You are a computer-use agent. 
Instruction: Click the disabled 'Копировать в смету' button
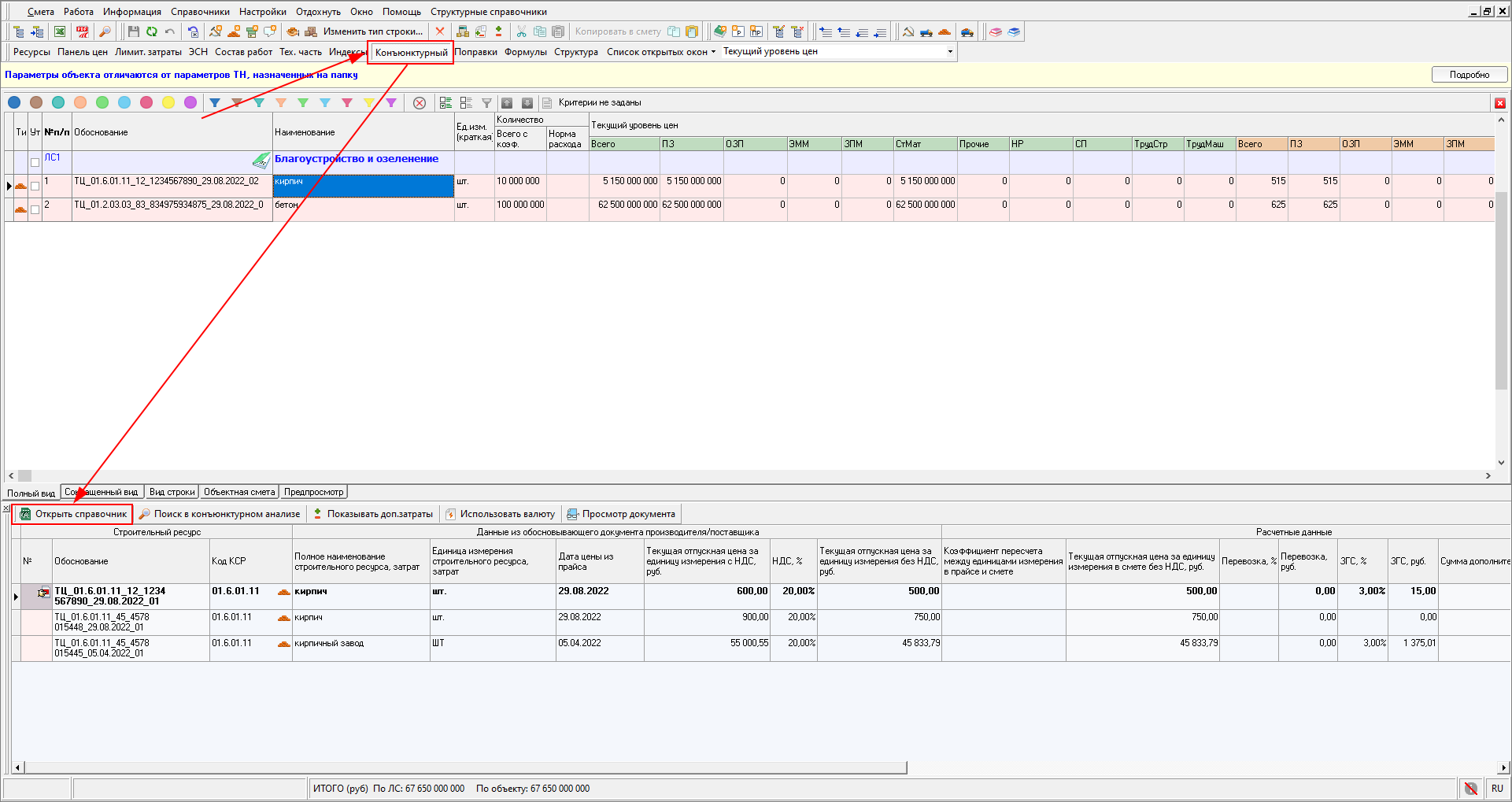pyautogui.click(x=618, y=31)
